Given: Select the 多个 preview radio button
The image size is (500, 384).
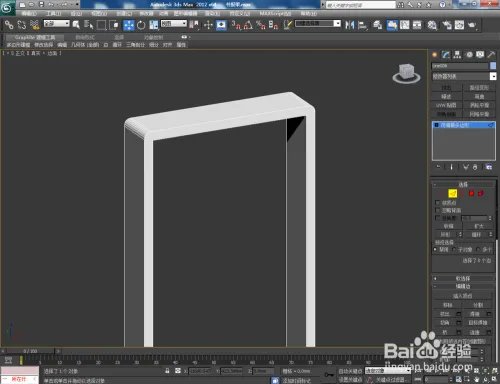Looking at the screenshot, I should click(478, 249).
